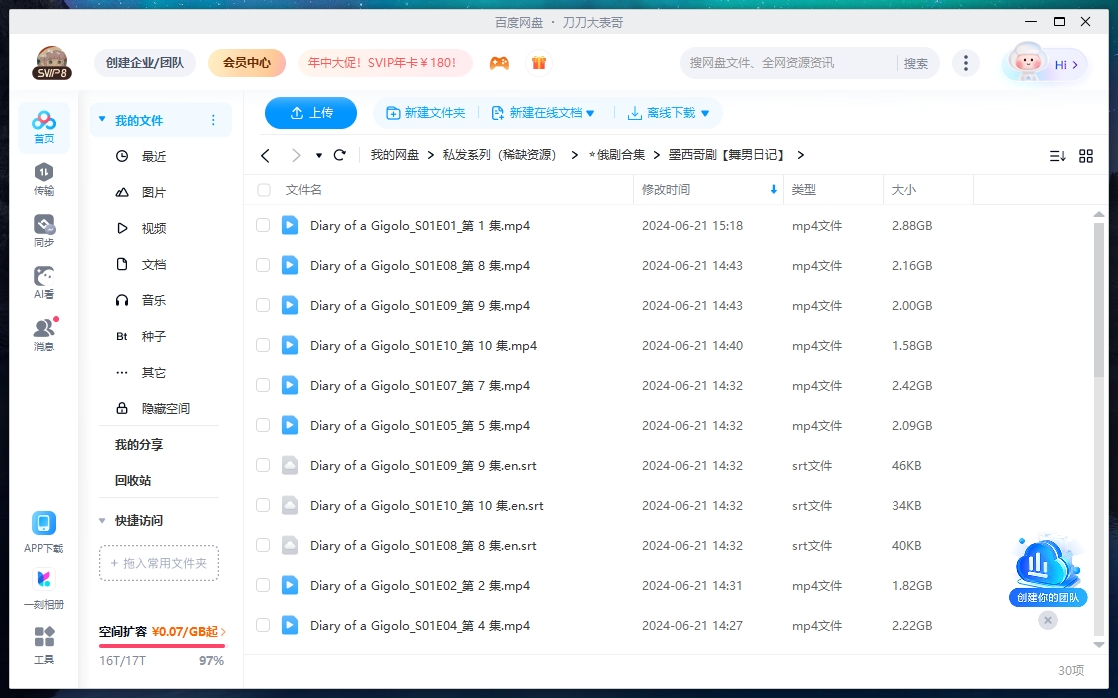Screen dimensions: 1118x698
Task: Select checkbox for Diary of a Gigolo S01E01
Action: [263, 225]
